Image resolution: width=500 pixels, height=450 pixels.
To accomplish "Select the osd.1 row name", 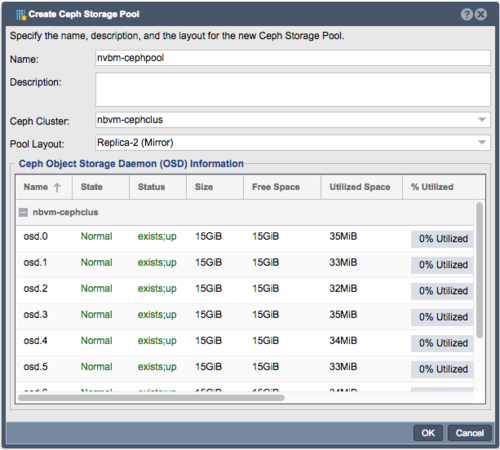I will (35, 263).
